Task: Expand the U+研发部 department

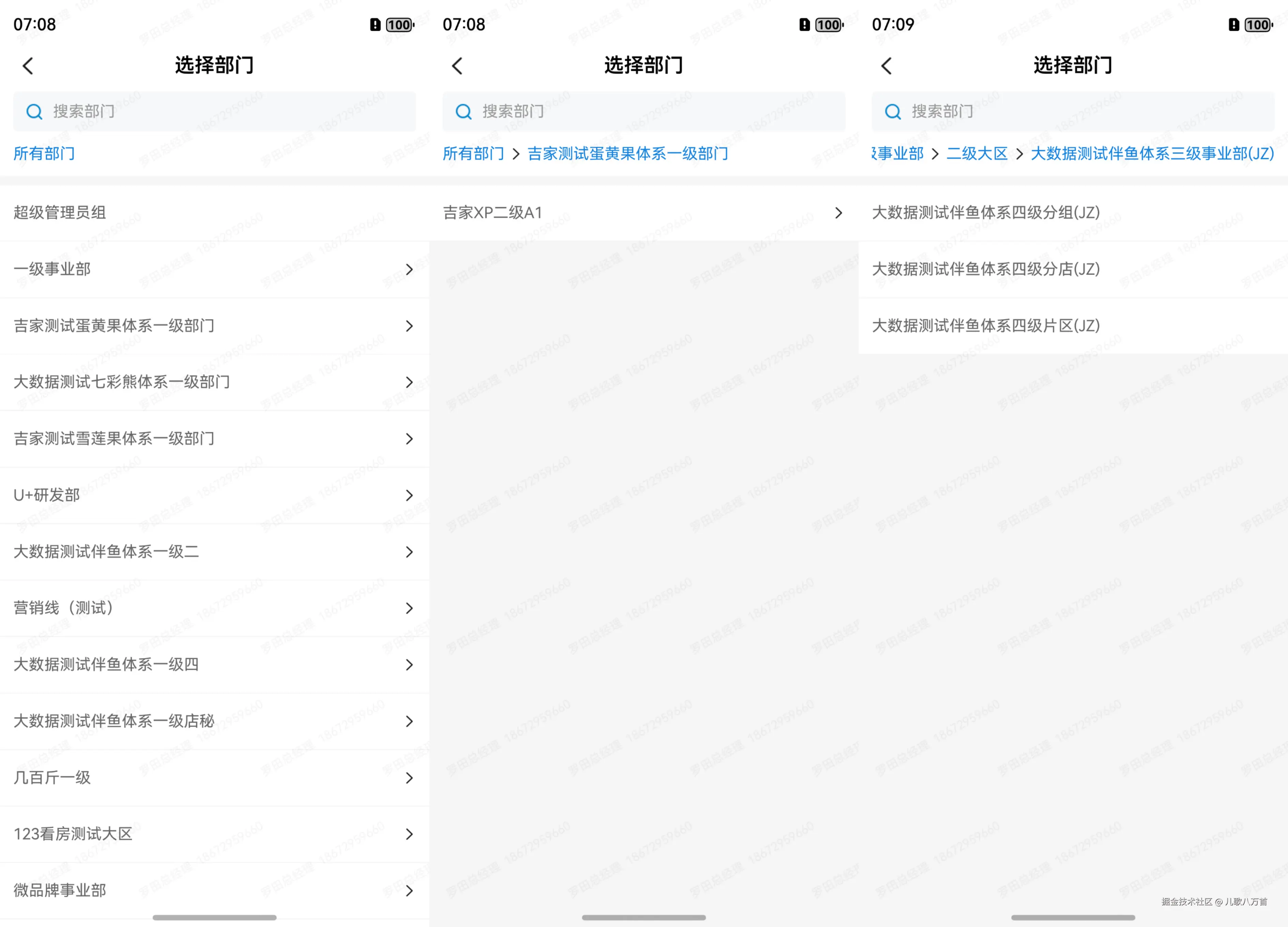Action: point(409,495)
